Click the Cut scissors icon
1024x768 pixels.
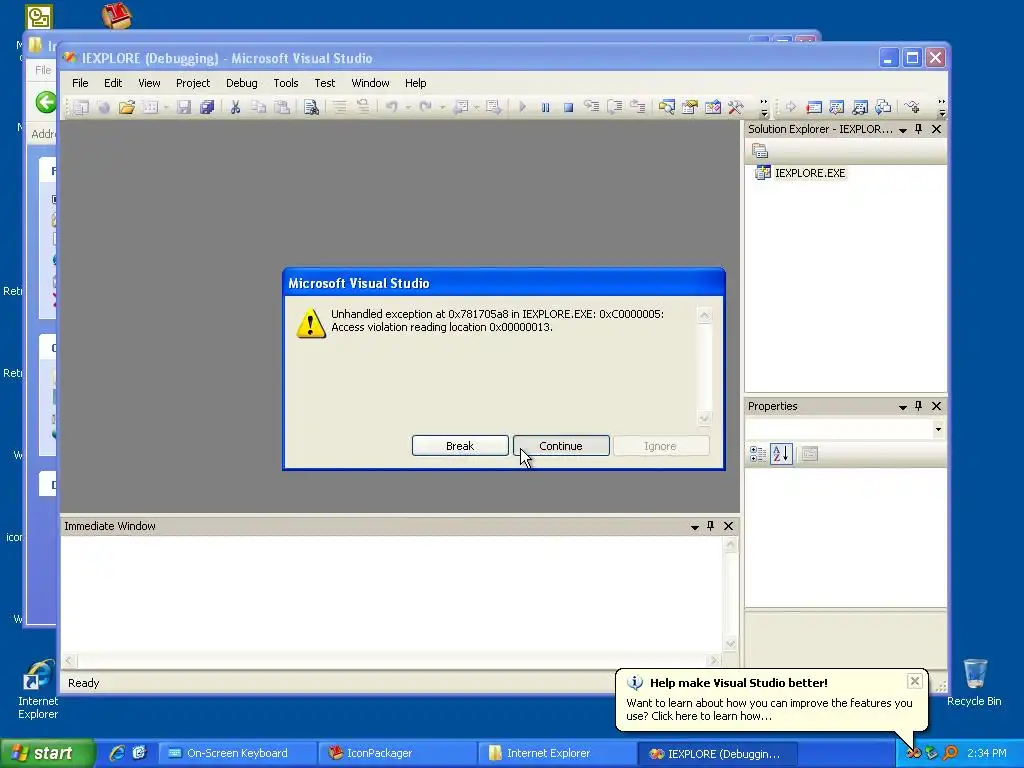[x=235, y=107]
